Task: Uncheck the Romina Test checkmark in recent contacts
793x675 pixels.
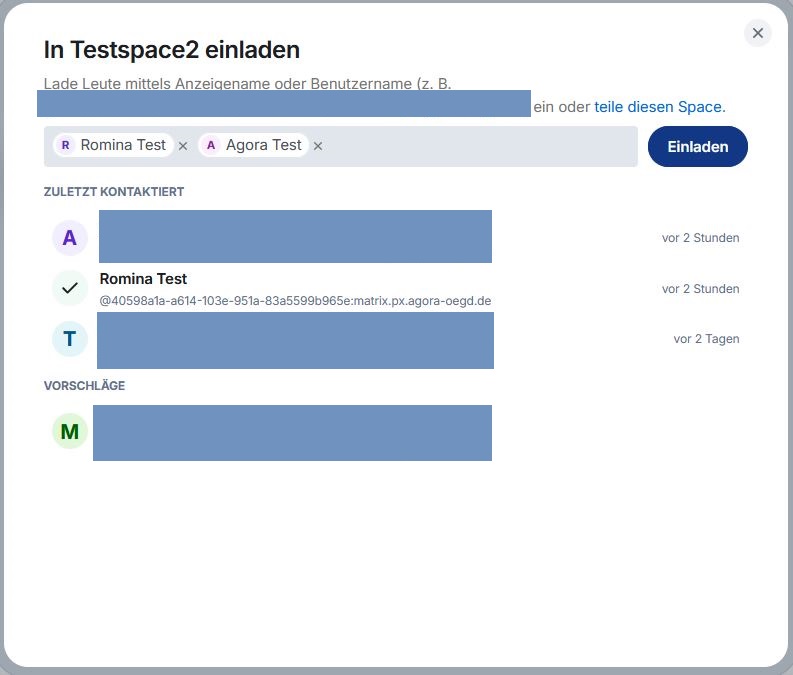Action: 70,288
